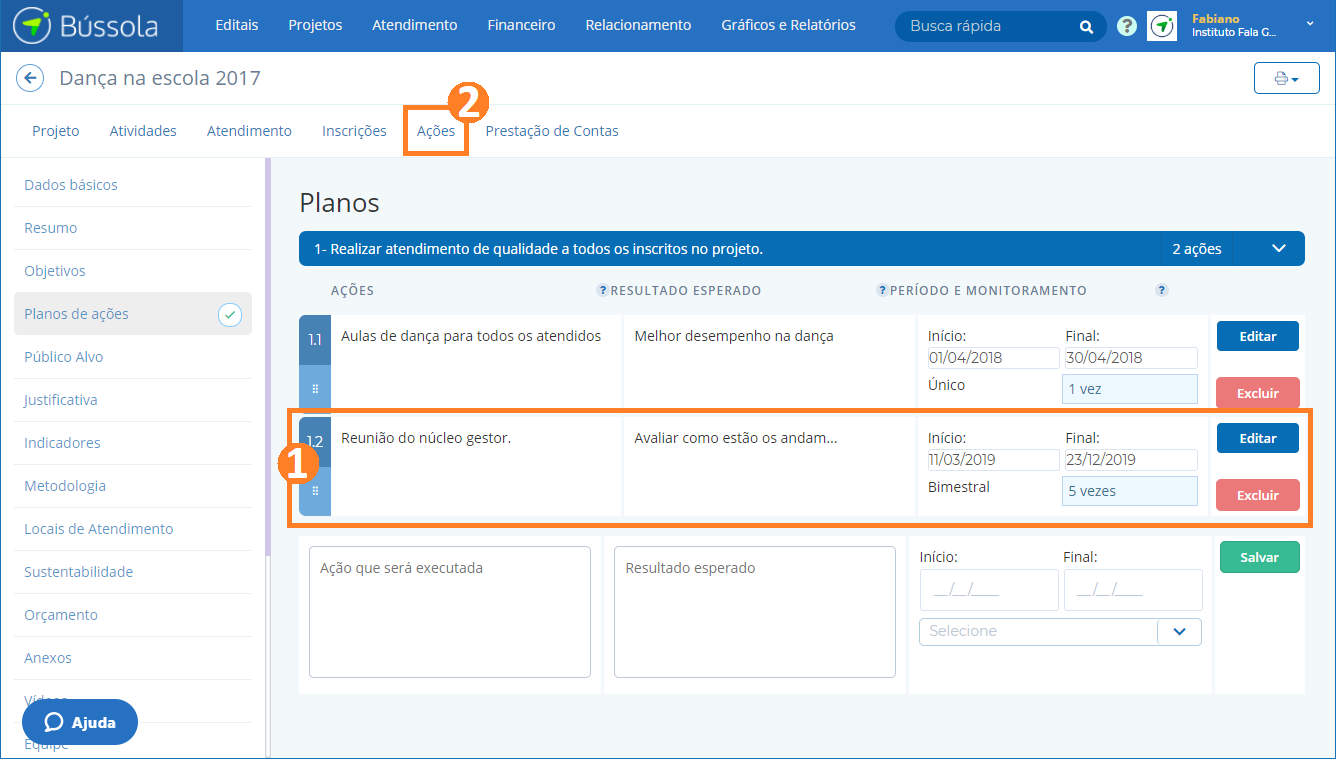Select Planos de ações in sidebar
Screen dimensions: 1336x759
click(133, 314)
